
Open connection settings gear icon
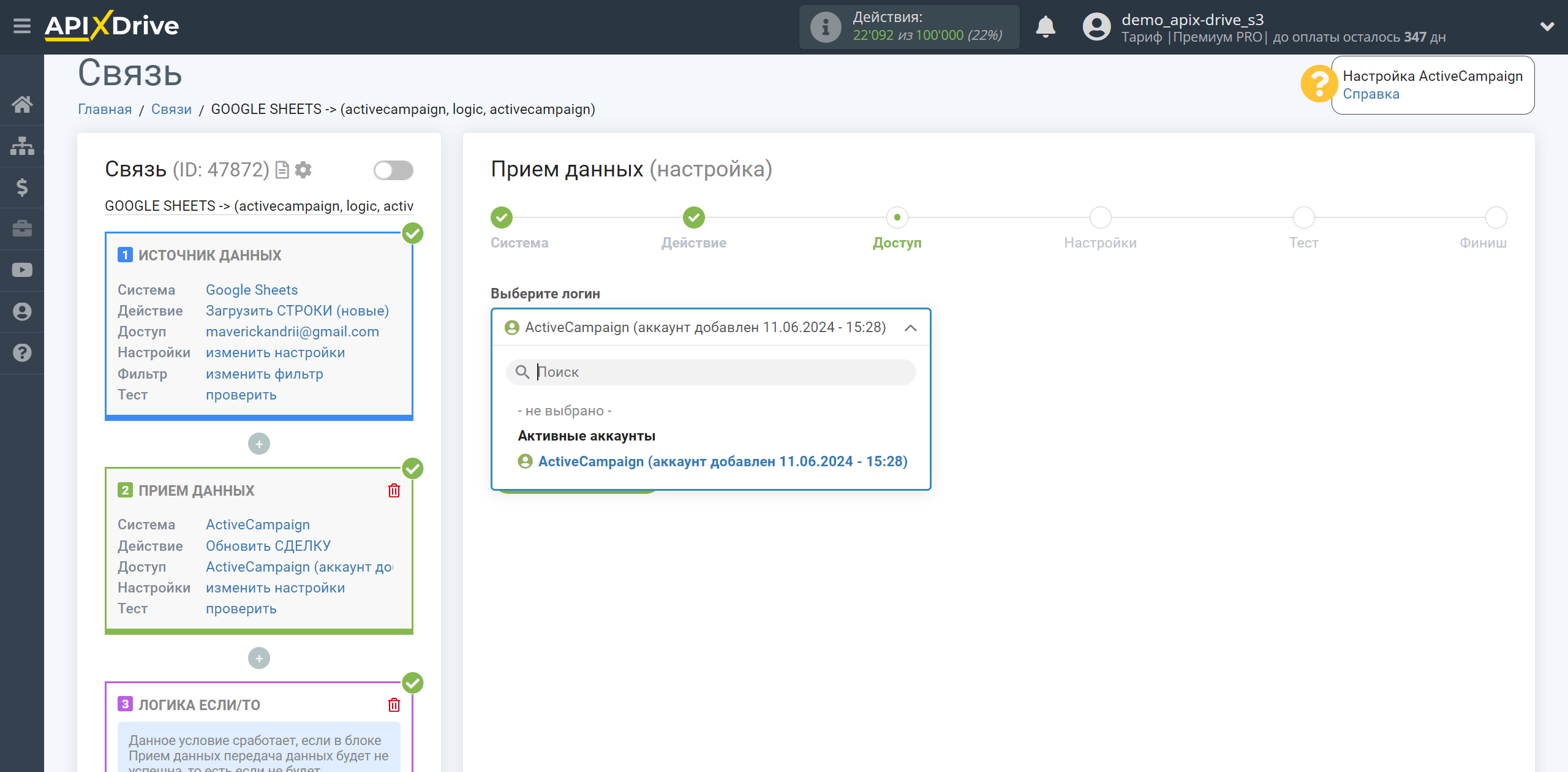coord(303,170)
